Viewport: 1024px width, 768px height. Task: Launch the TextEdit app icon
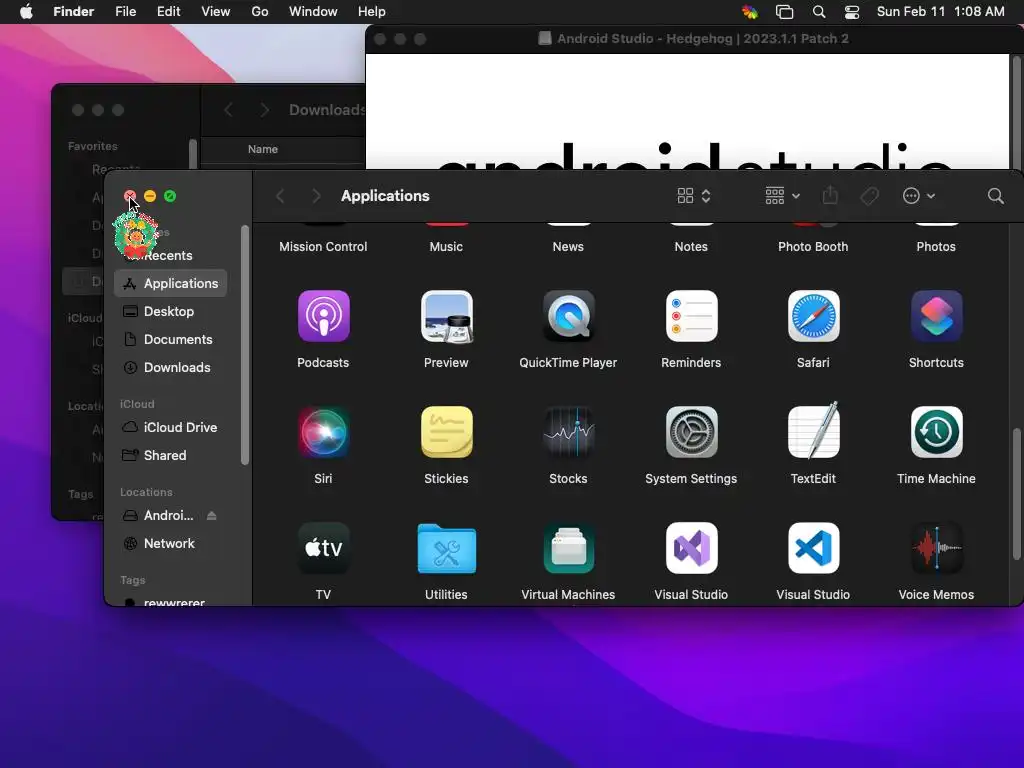[814, 431]
